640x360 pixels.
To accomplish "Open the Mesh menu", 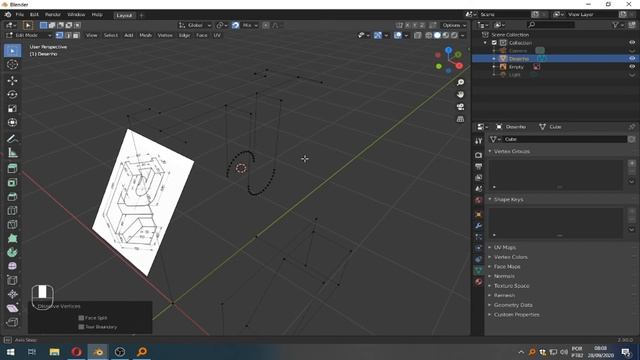I will coord(145,36).
